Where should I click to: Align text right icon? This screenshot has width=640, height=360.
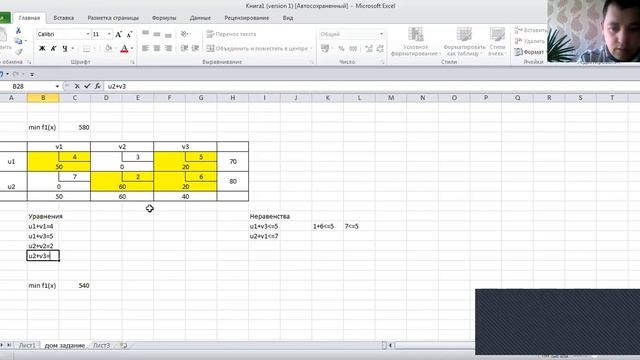click(x=168, y=49)
